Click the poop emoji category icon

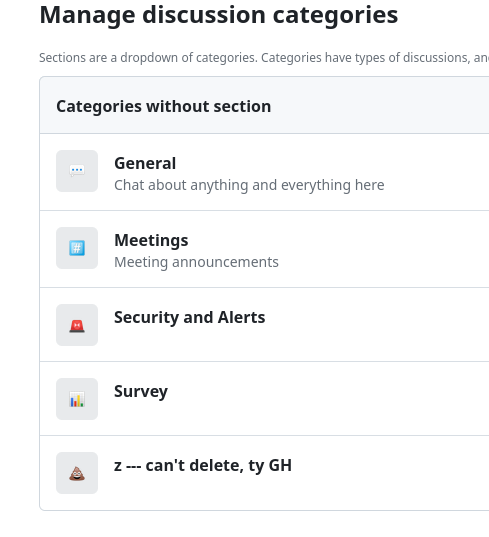coord(77,473)
